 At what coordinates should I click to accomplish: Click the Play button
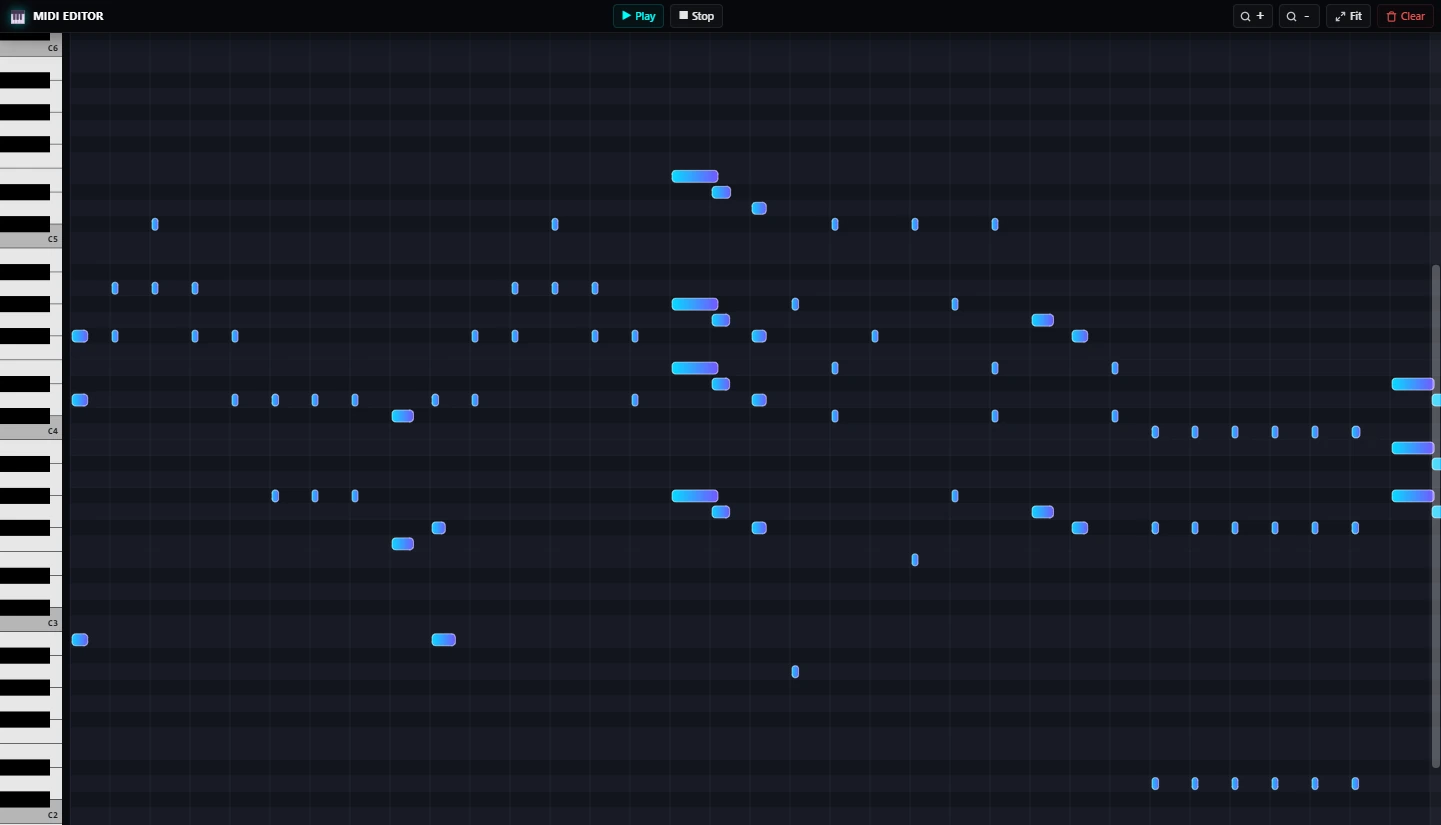[638, 16]
